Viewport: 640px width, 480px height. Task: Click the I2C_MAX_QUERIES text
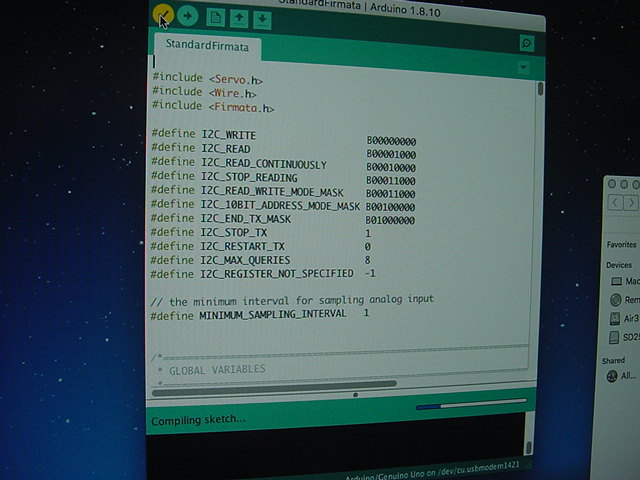245,260
